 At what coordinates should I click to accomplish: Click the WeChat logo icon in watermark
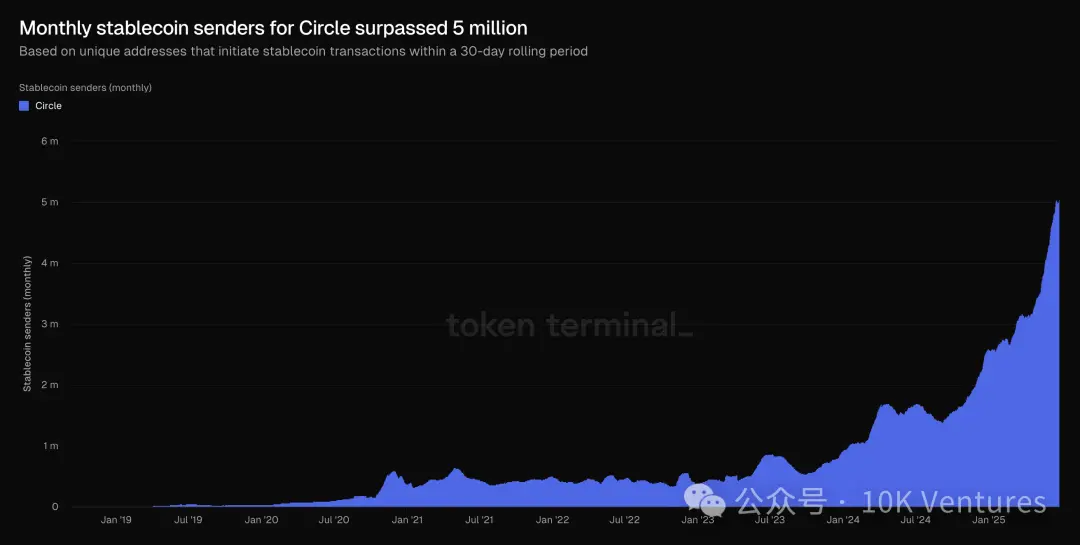(x=704, y=500)
